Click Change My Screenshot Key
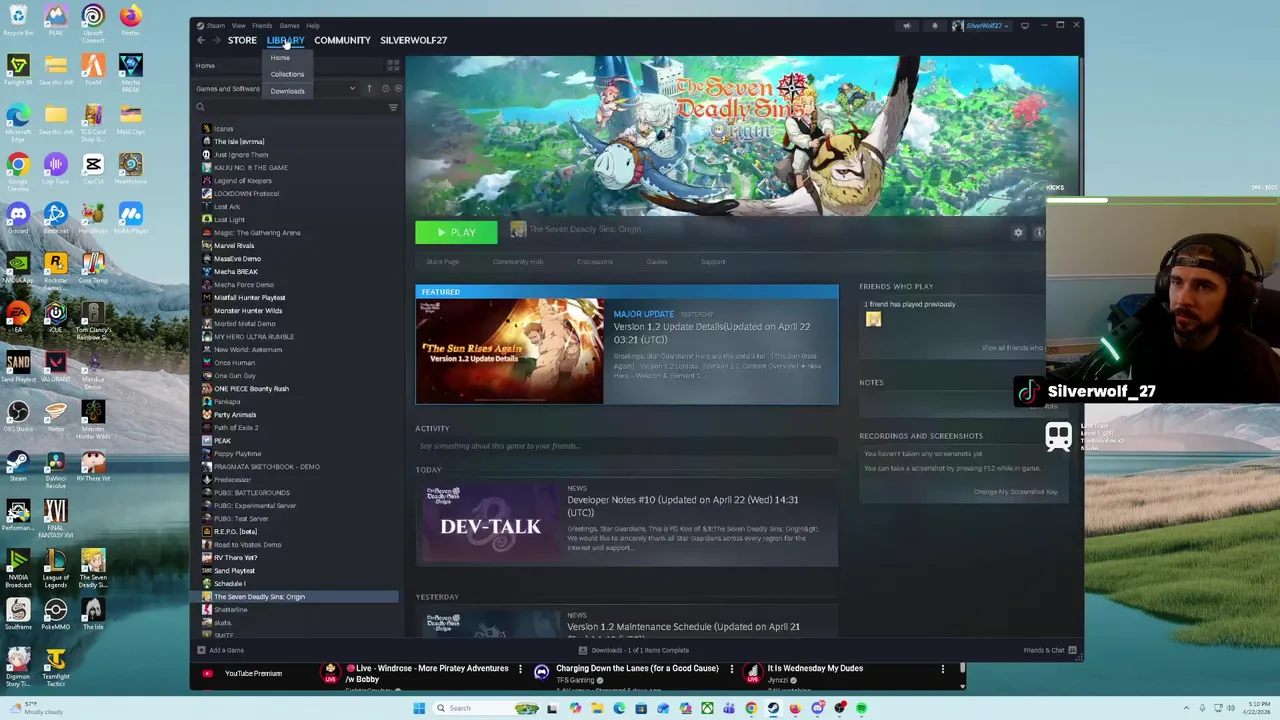The image size is (1280, 720). [1015, 492]
